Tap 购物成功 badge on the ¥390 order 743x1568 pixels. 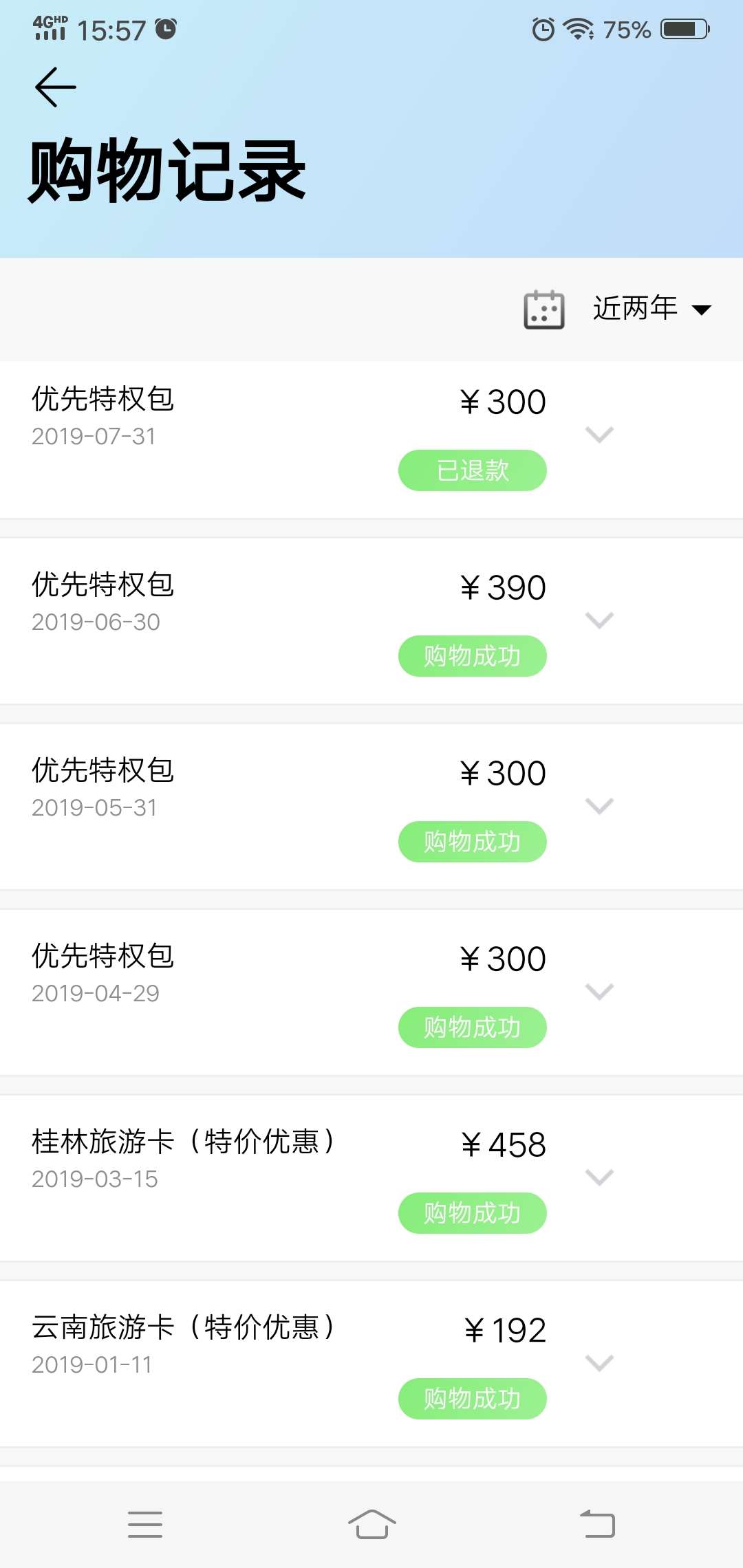tap(473, 656)
